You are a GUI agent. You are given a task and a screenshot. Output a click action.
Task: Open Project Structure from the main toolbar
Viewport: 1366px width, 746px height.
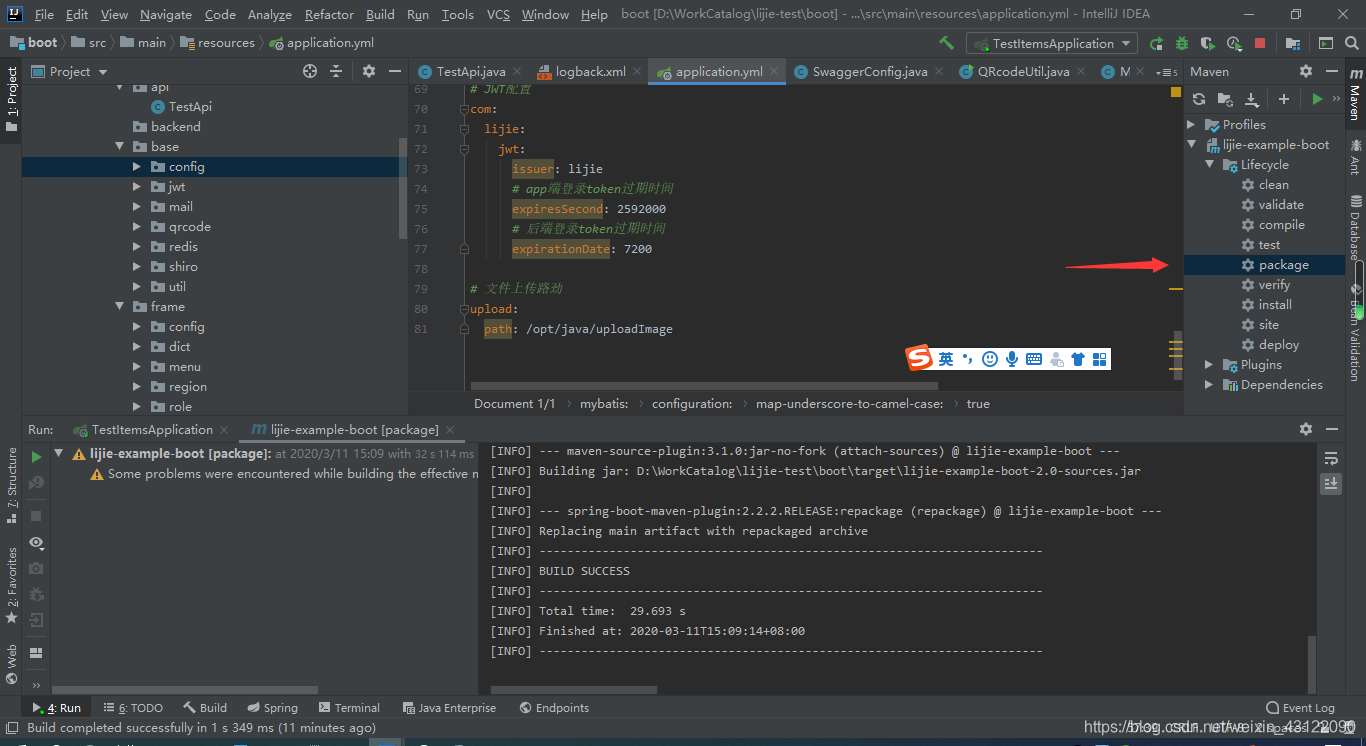pos(1293,43)
